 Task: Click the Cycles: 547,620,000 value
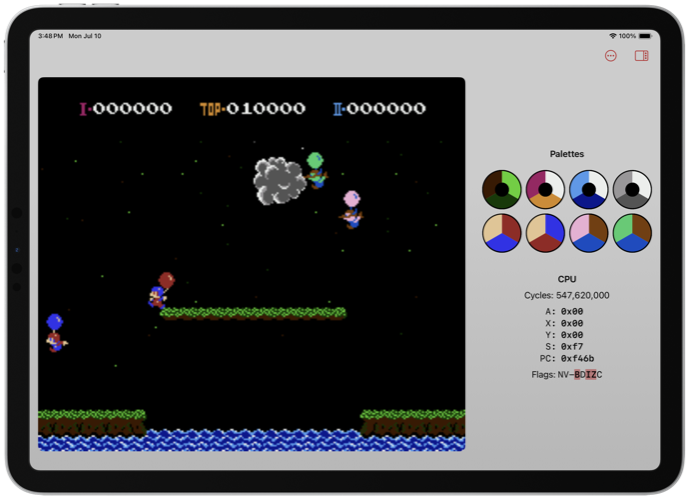pyautogui.click(x=567, y=295)
